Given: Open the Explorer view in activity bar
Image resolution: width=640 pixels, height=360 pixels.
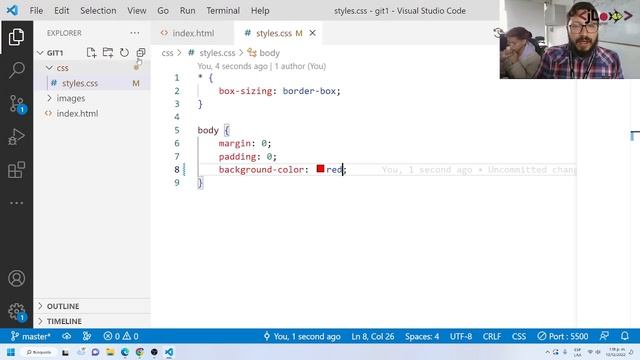Looking at the screenshot, I should pyautogui.click(x=16, y=37).
